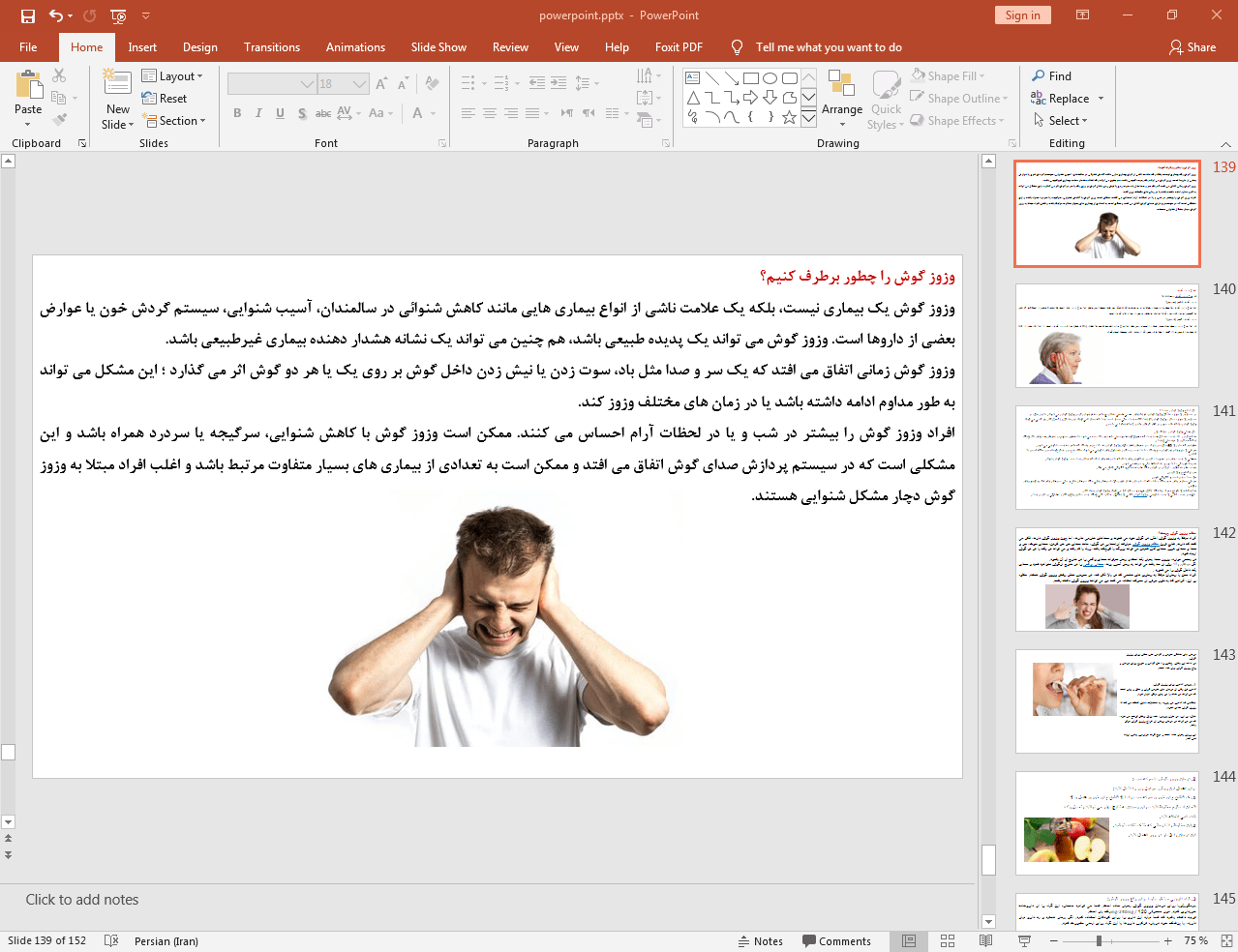Start slideshow from beginning in the quick access toolbar
The height and width of the screenshot is (952, 1238).
pyautogui.click(x=118, y=15)
